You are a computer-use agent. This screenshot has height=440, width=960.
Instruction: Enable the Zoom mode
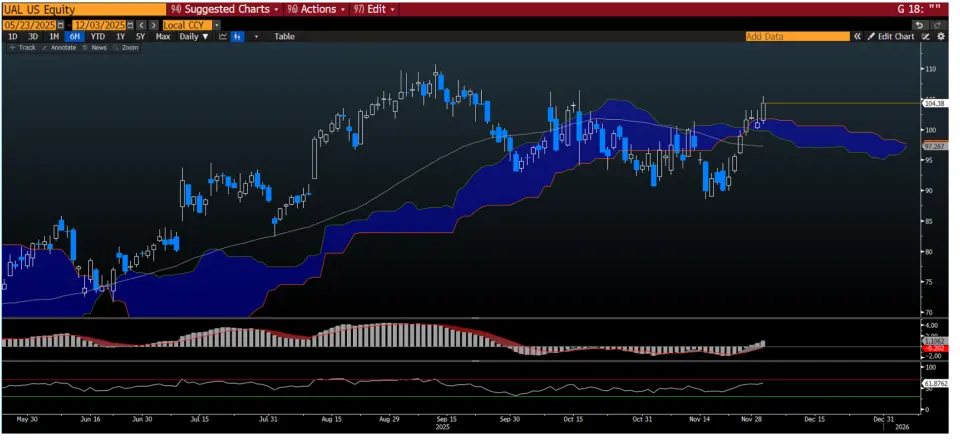click(126, 47)
